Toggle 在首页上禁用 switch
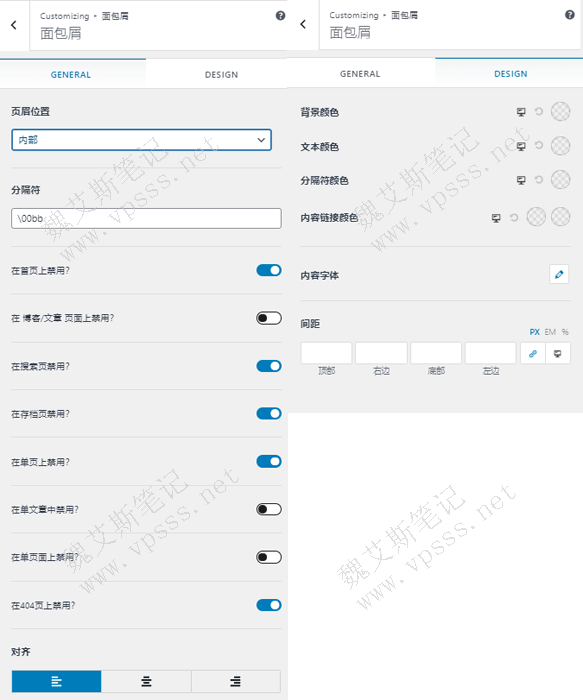The image size is (583, 700). [x=269, y=270]
